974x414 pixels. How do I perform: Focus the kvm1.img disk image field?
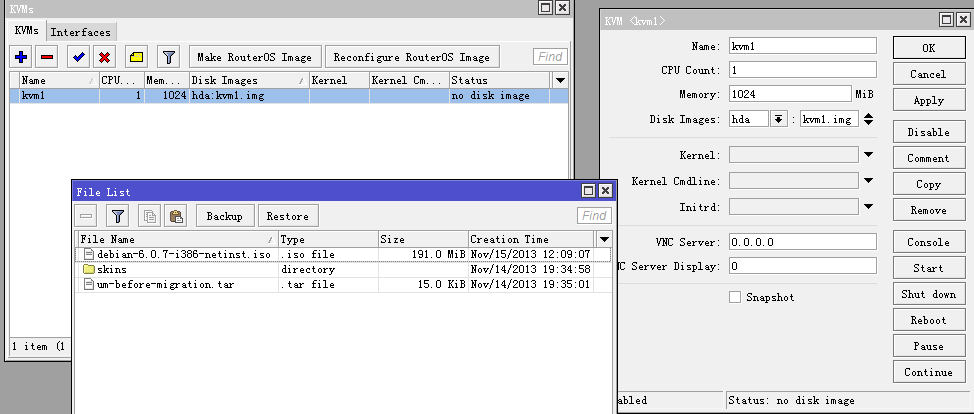coord(829,119)
